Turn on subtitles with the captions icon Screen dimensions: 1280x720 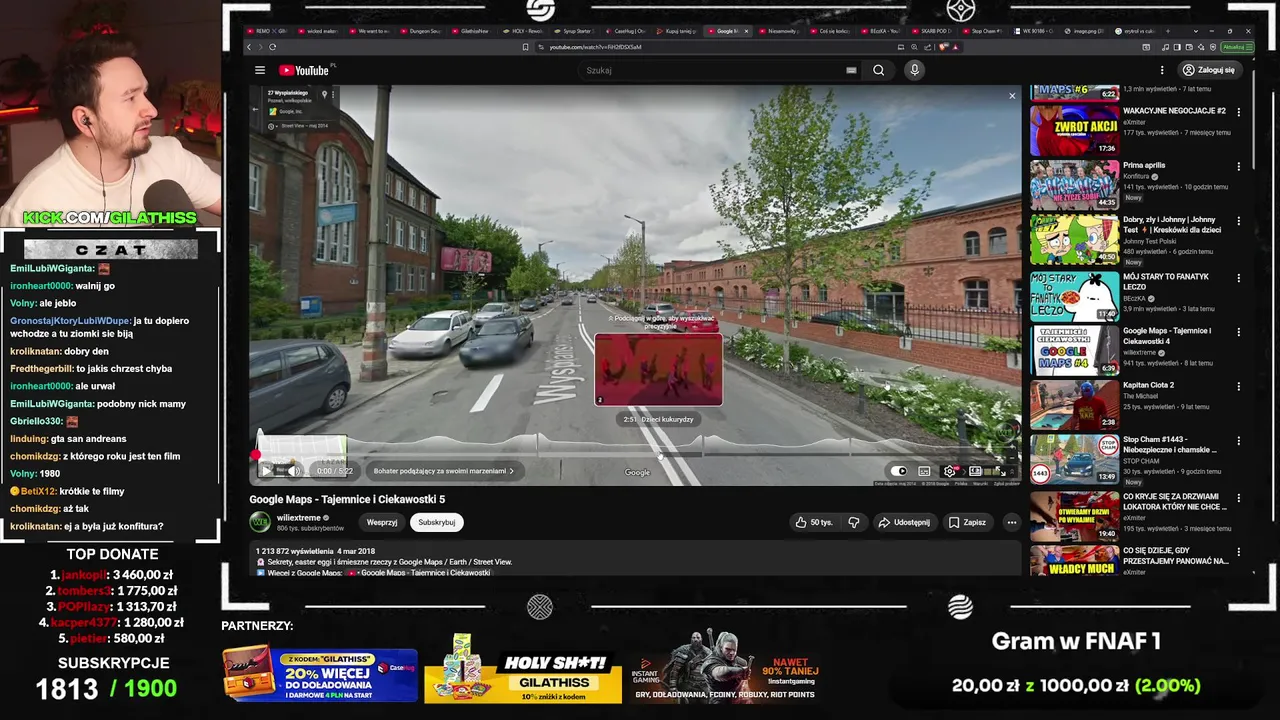(x=924, y=471)
